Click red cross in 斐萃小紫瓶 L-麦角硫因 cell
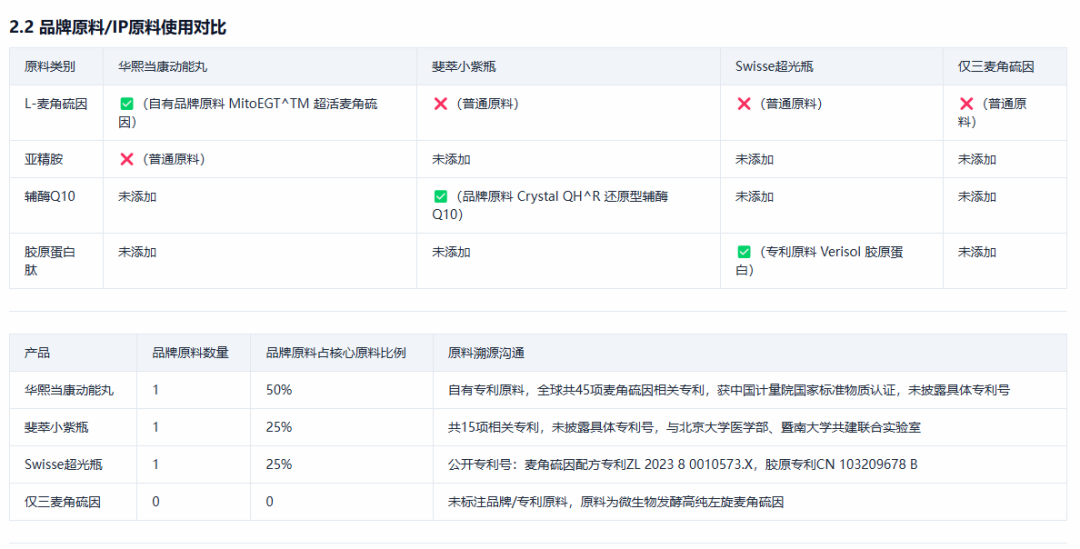The image size is (1080, 549). (x=441, y=104)
